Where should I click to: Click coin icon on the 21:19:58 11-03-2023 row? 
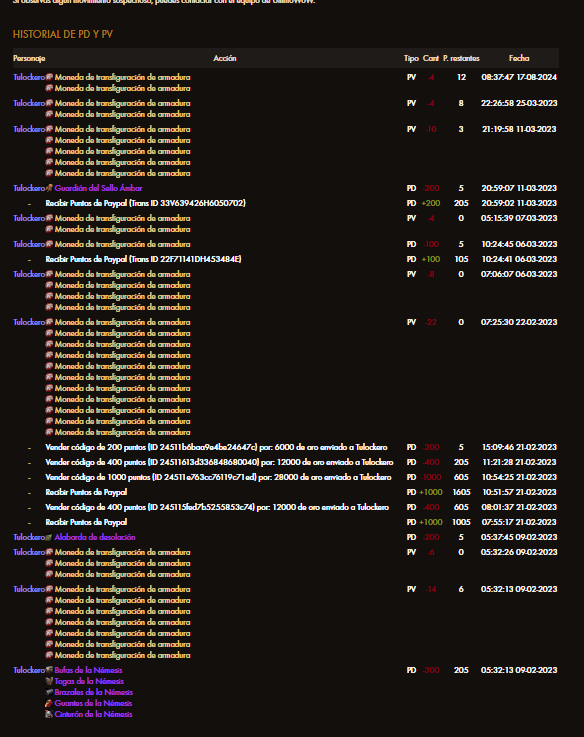click(x=49, y=129)
